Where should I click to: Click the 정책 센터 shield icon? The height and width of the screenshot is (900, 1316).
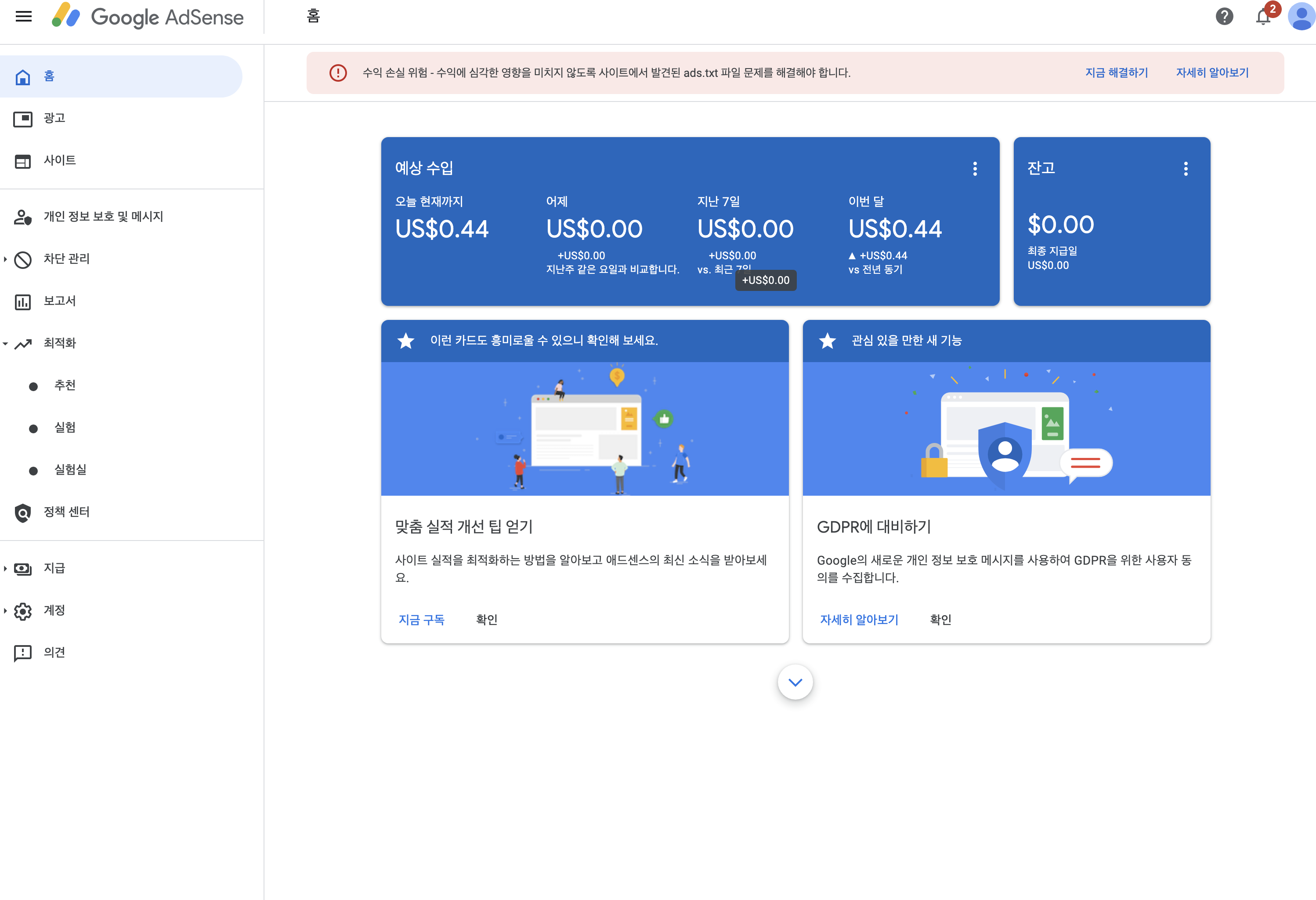pos(23,512)
